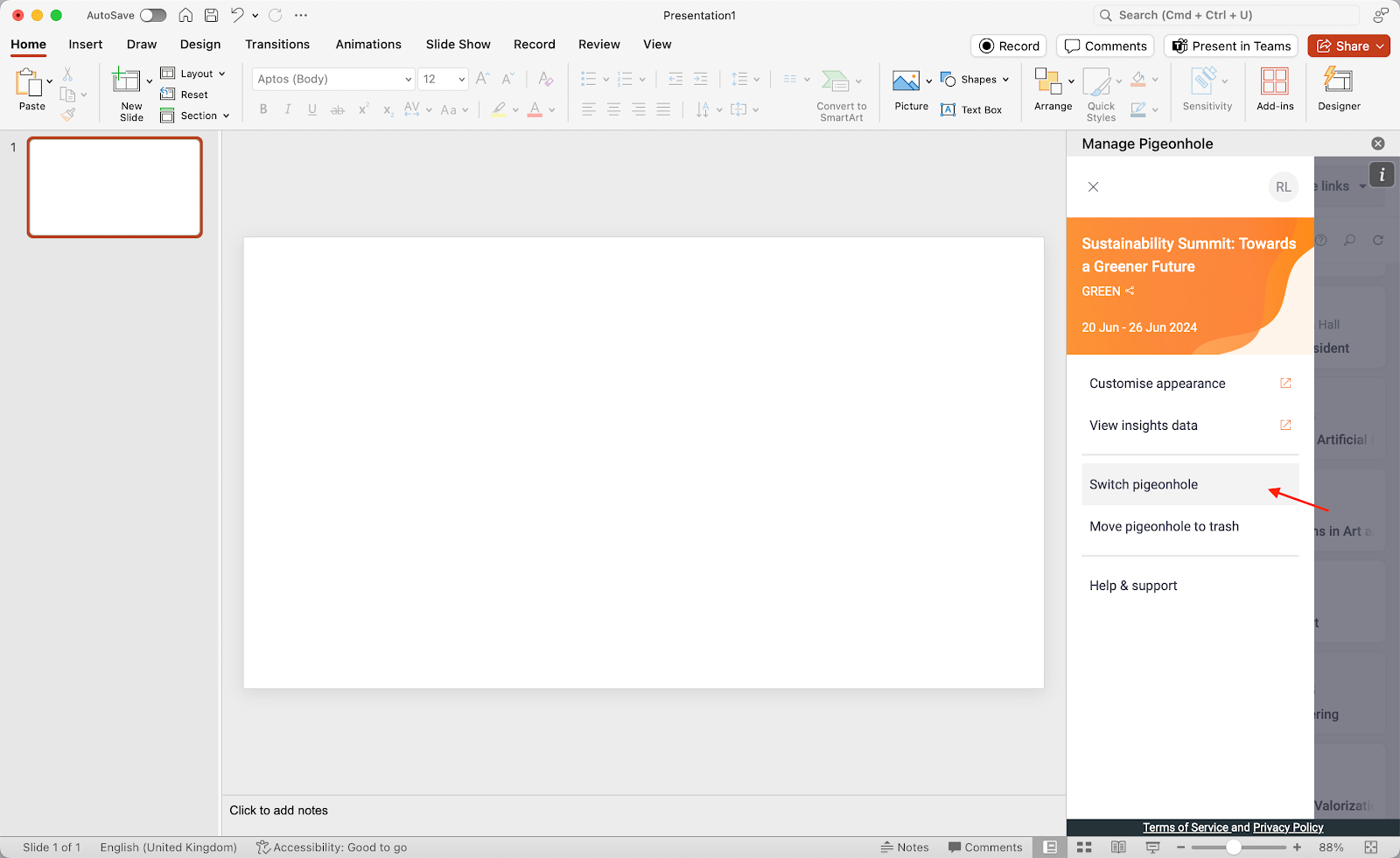Viewport: 1400px width, 858px height.
Task: Click Convert to SmartArt icon
Action: 836,81
